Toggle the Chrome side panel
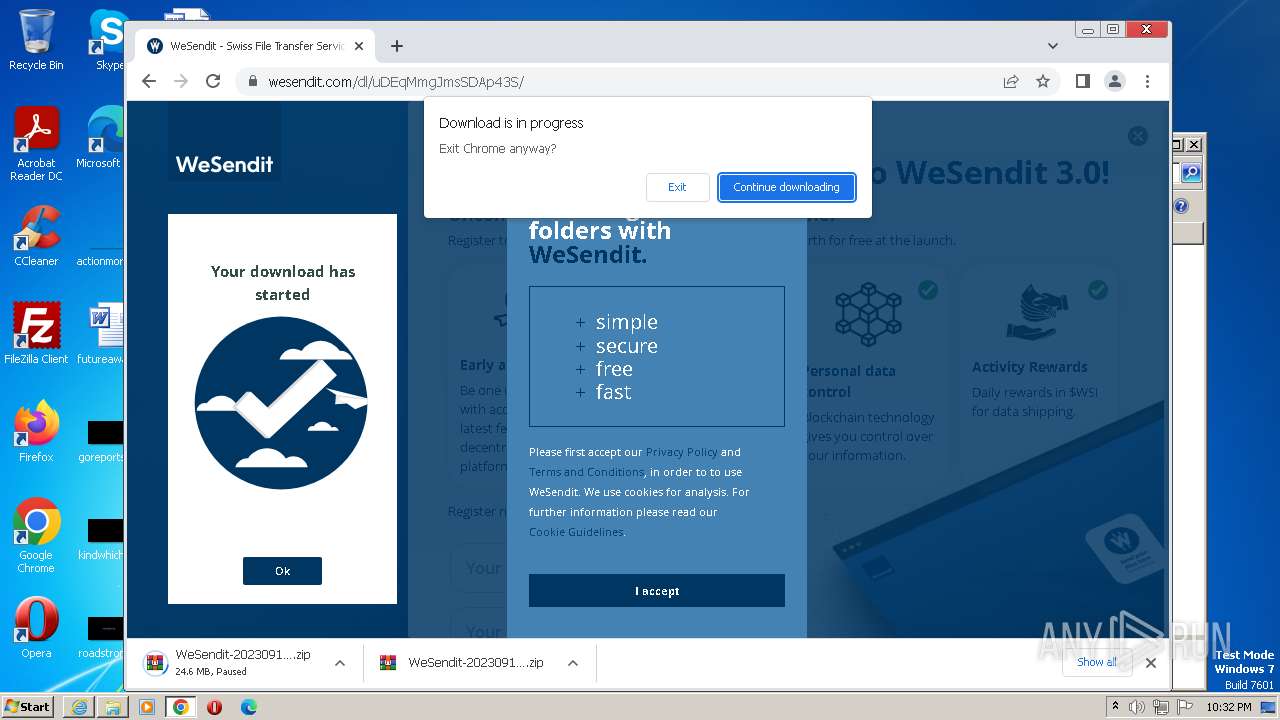 [1082, 81]
